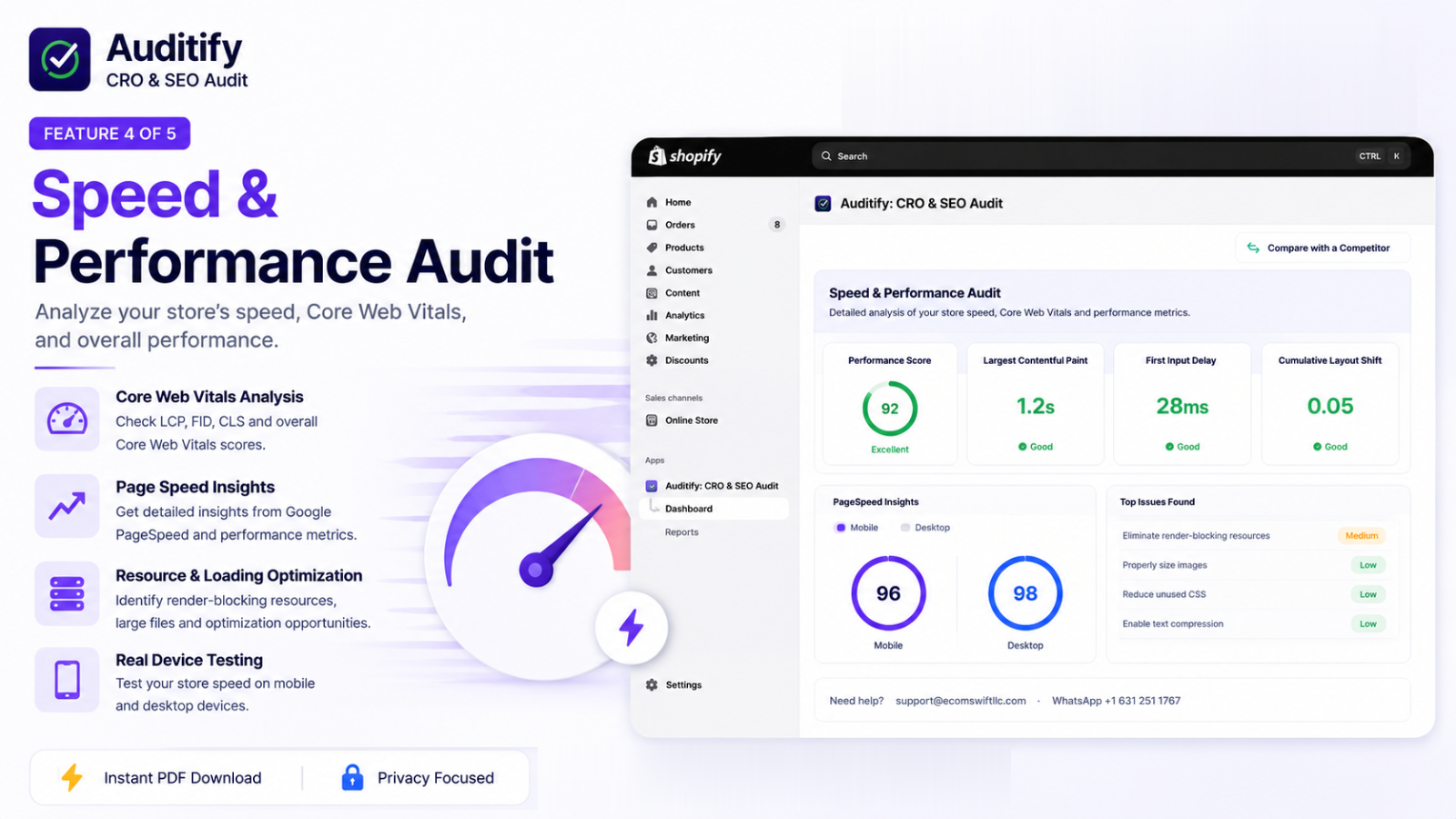Click the Home house icon in sidebar
The image size is (1456, 819).
652,202
